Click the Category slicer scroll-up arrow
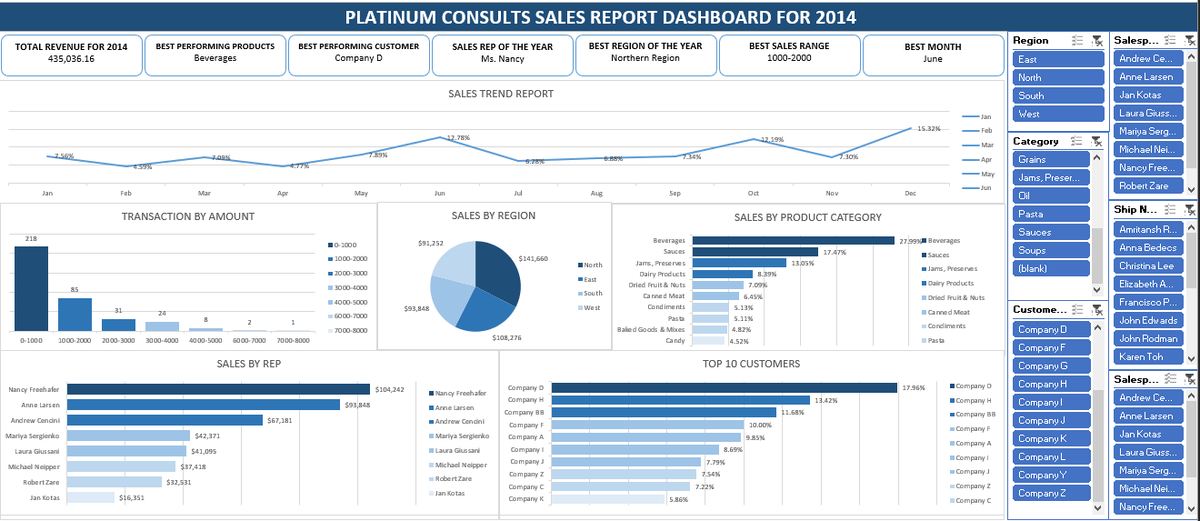The image size is (1200, 521). pyautogui.click(x=1097, y=156)
